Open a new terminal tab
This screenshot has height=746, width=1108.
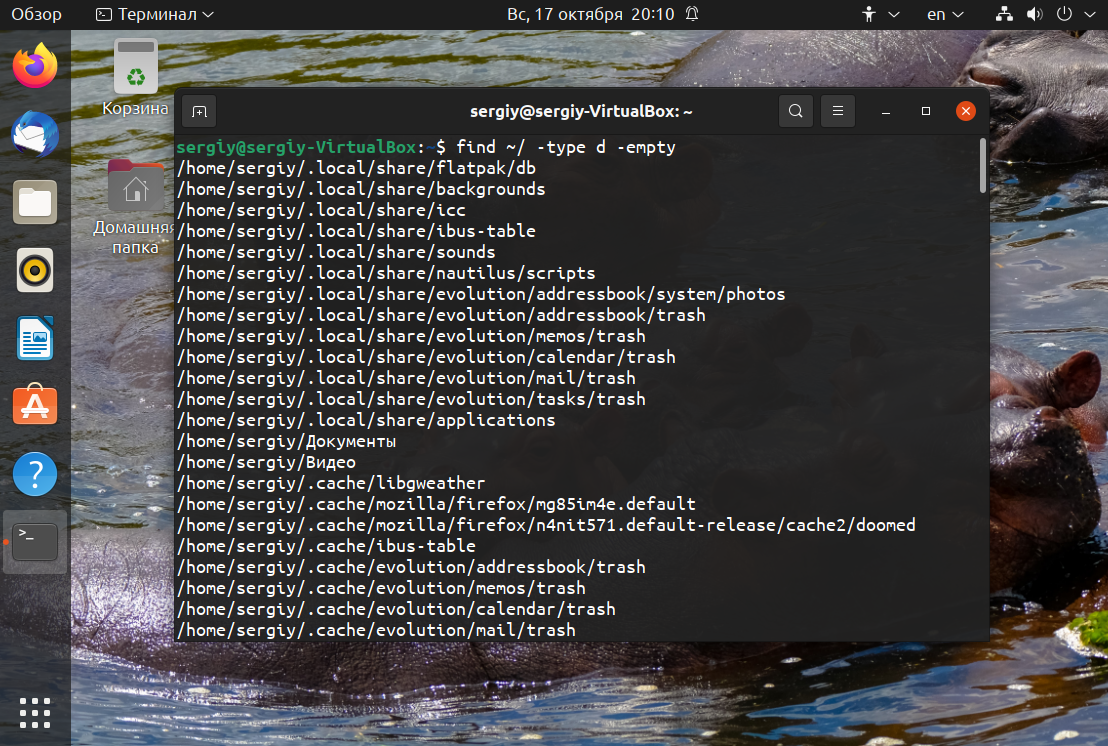(199, 112)
